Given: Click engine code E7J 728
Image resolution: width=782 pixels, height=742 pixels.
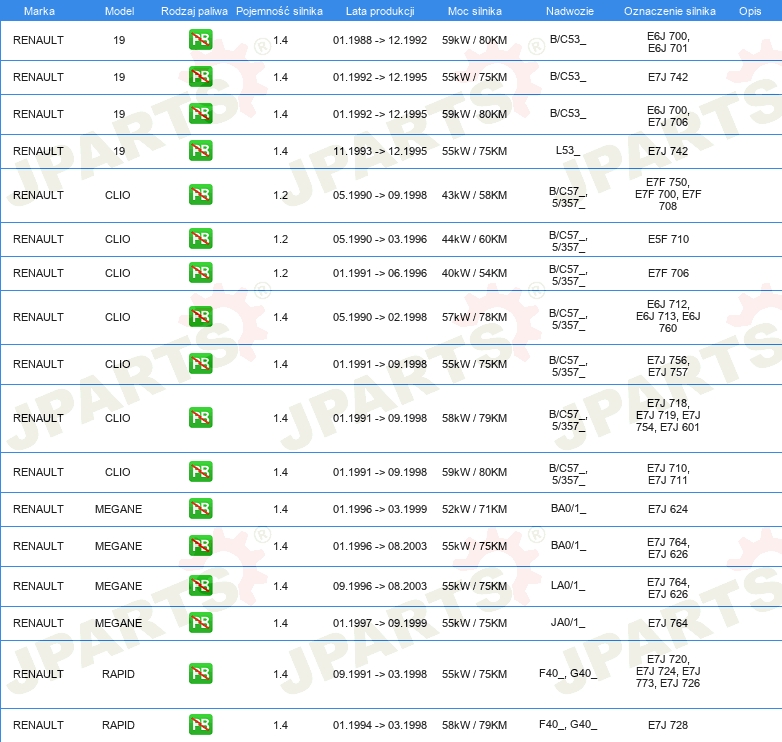Looking at the screenshot, I should (x=668, y=725).
